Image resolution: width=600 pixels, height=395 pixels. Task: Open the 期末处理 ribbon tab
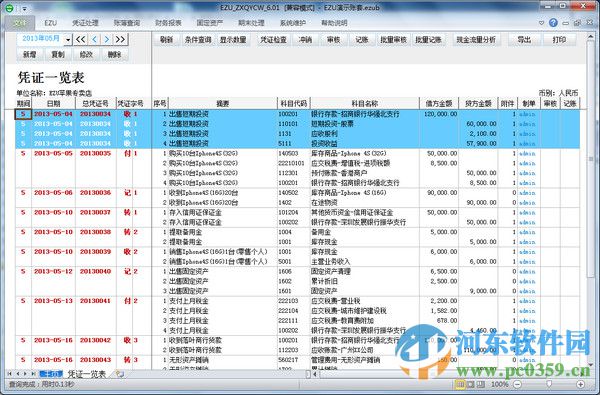(251, 23)
